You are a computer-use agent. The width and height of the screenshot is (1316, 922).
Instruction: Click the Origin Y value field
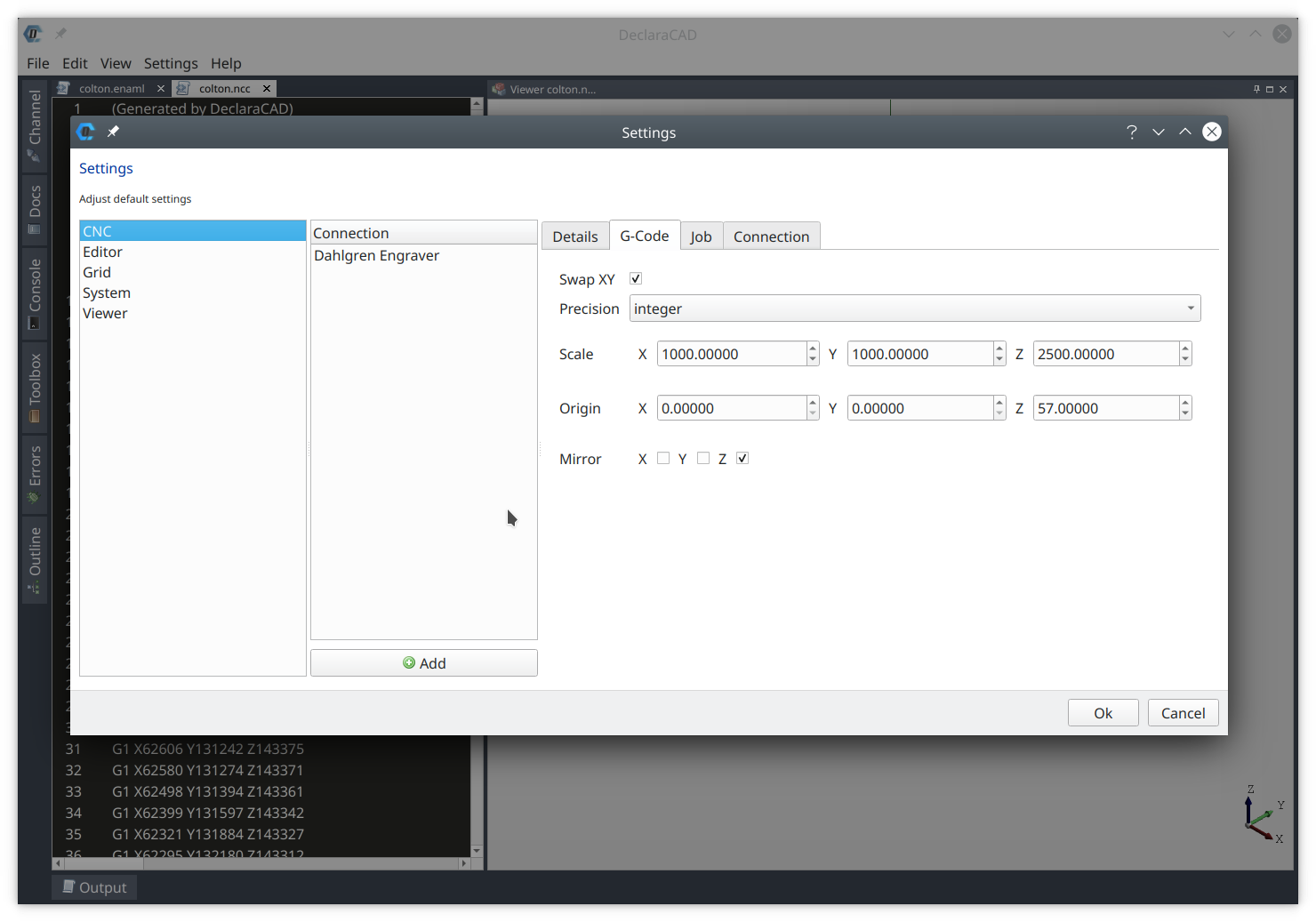coord(920,408)
